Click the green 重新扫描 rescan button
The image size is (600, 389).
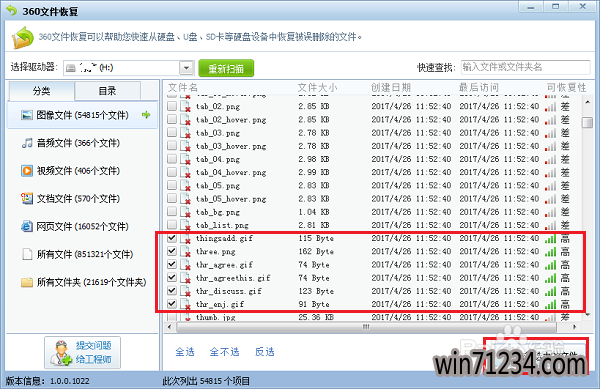point(226,68)
